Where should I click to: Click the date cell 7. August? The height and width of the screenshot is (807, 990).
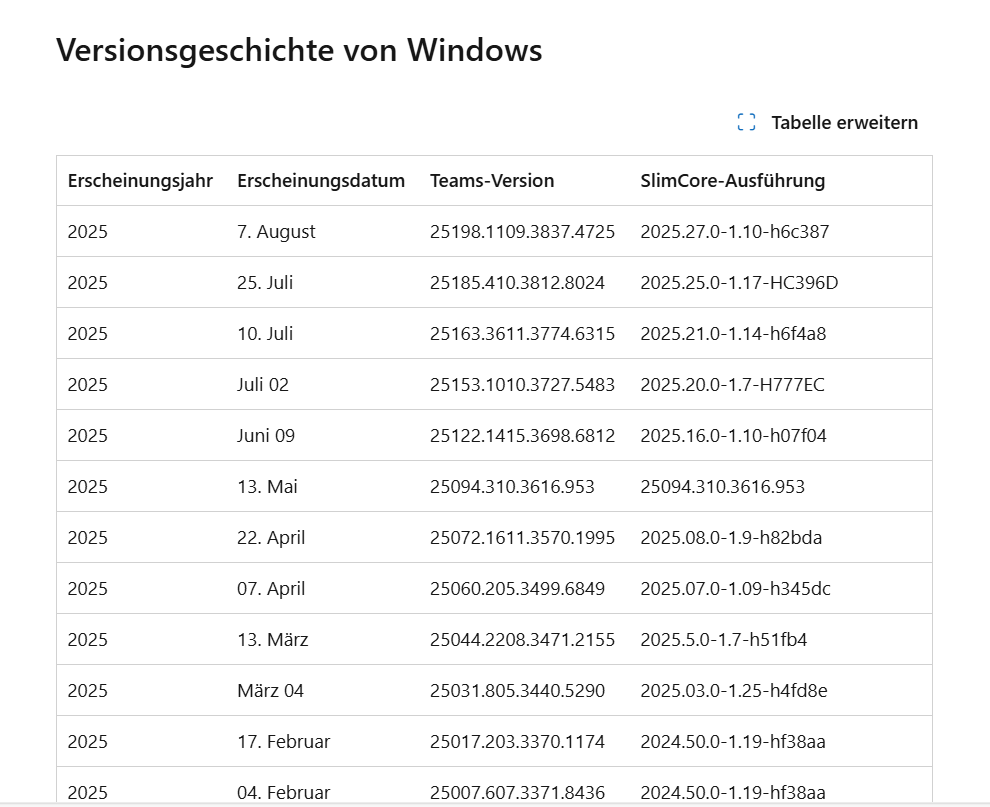(x=276, y=232)
